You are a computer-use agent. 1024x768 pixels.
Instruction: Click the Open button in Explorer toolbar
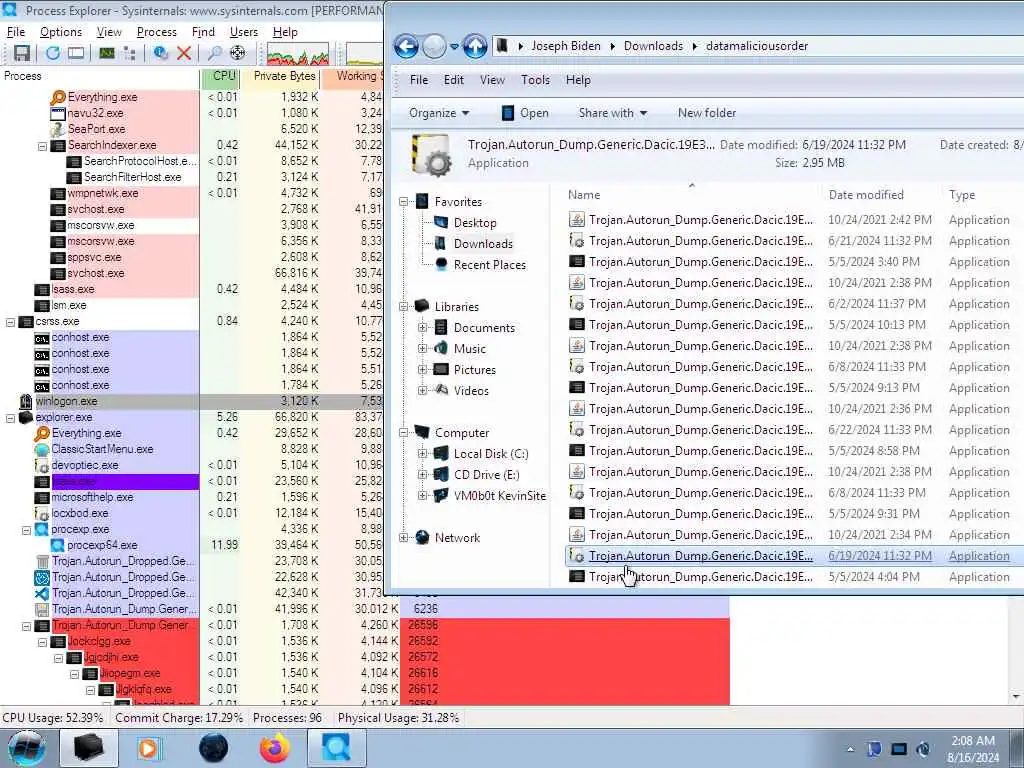pyautogui.click(x=525, y=113)
